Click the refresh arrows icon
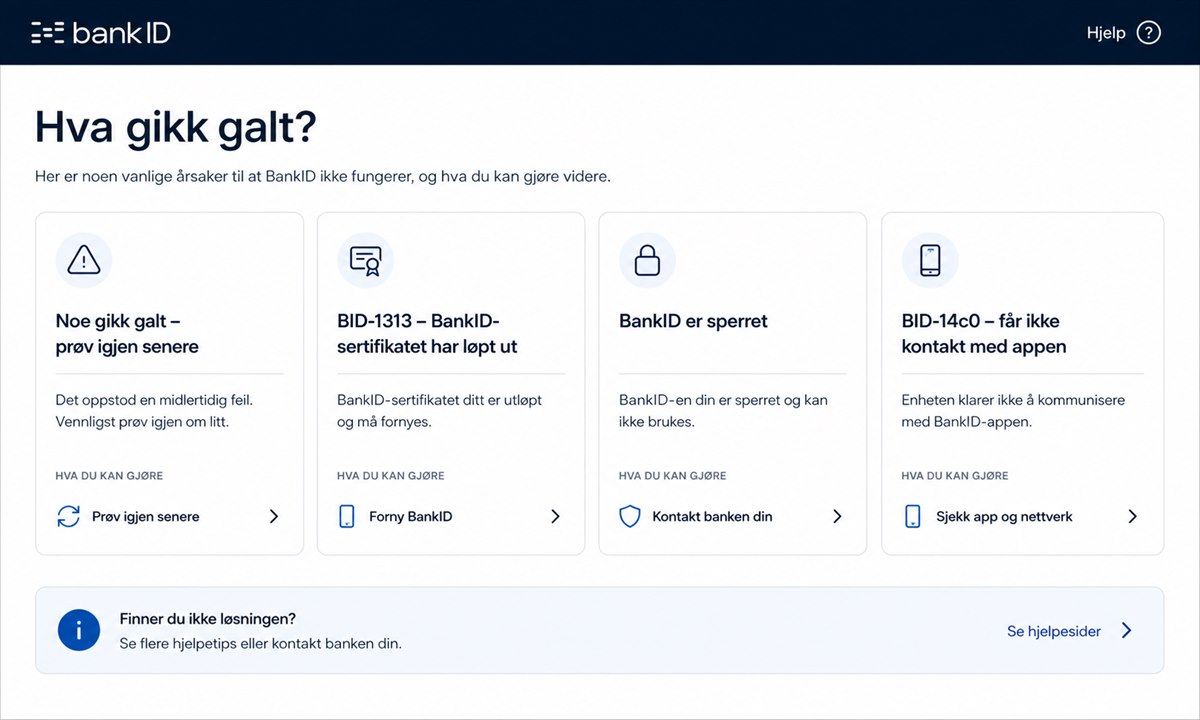 point(68,517)
